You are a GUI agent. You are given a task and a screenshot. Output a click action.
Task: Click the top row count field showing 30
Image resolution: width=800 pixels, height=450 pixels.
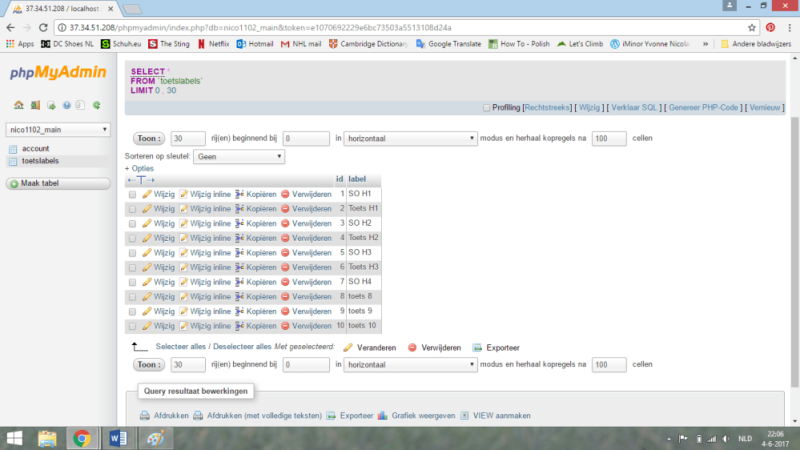188,138
